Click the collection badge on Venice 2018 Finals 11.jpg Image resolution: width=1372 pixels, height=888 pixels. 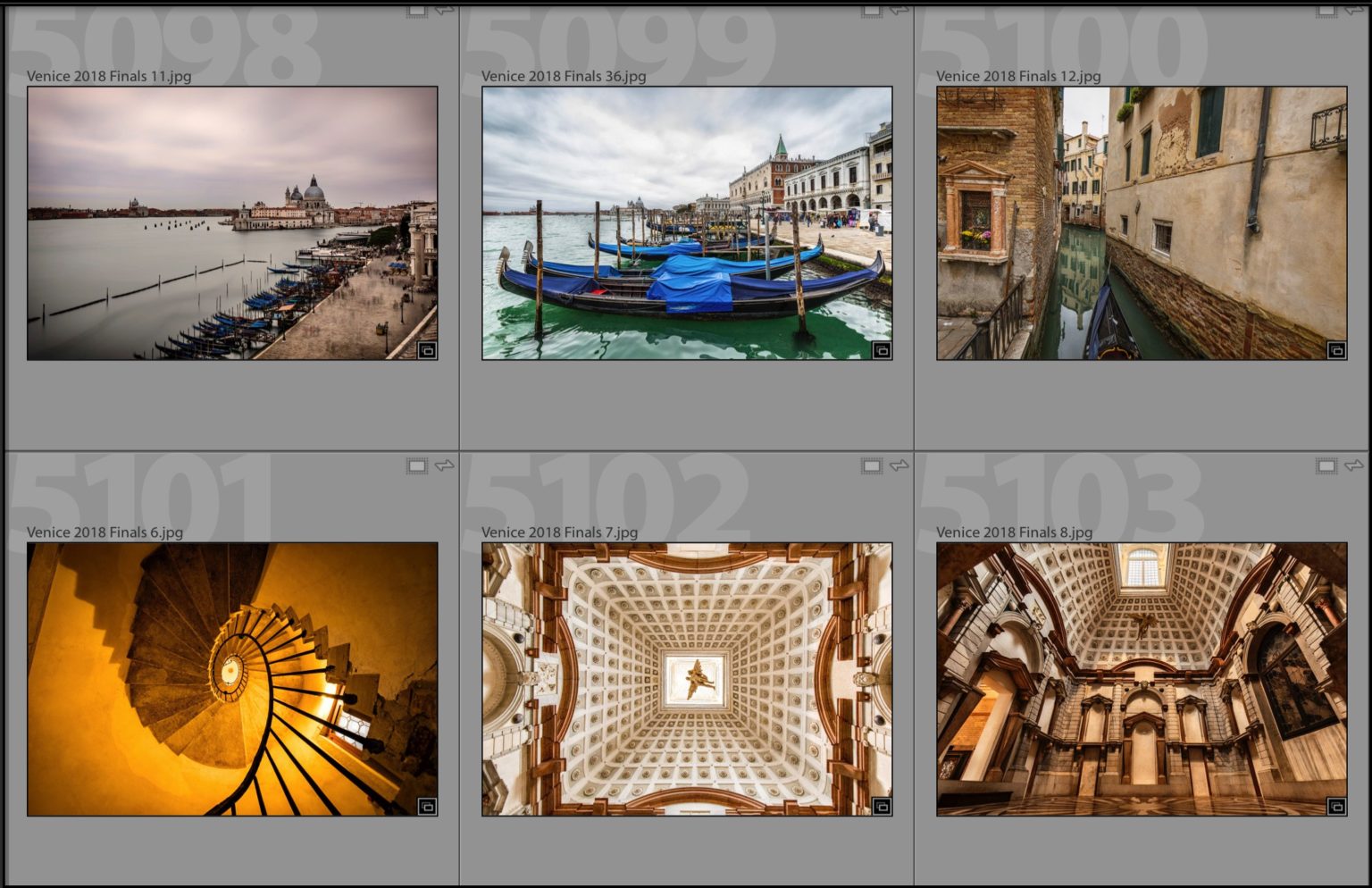427,349
